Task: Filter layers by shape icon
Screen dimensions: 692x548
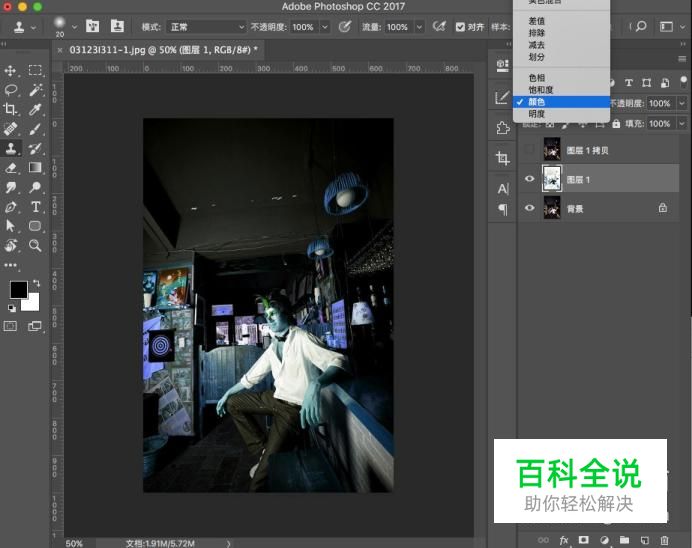Action: 647,83
